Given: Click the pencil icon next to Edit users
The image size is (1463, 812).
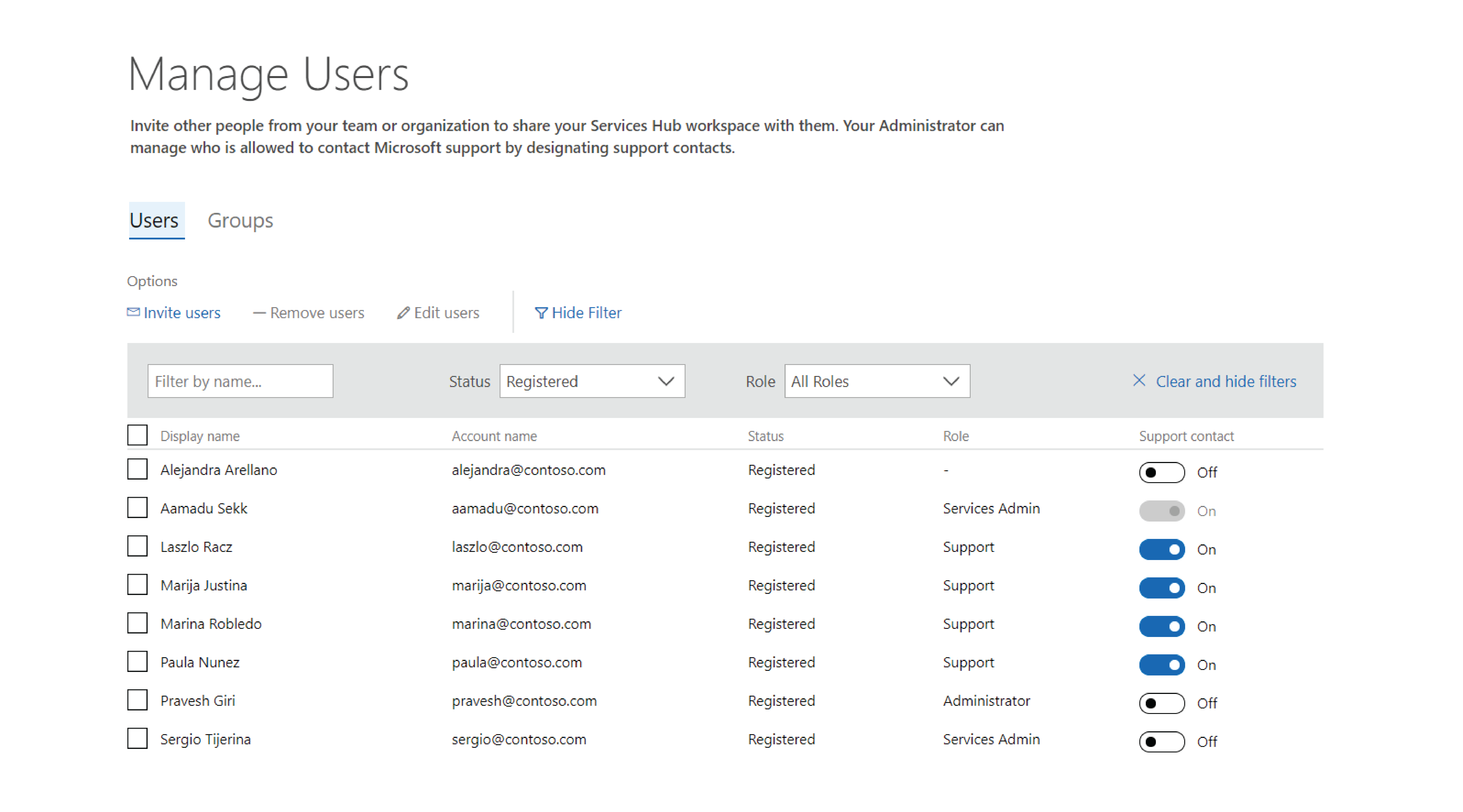Looking at the screenshot, I should [x=402, y=312].
